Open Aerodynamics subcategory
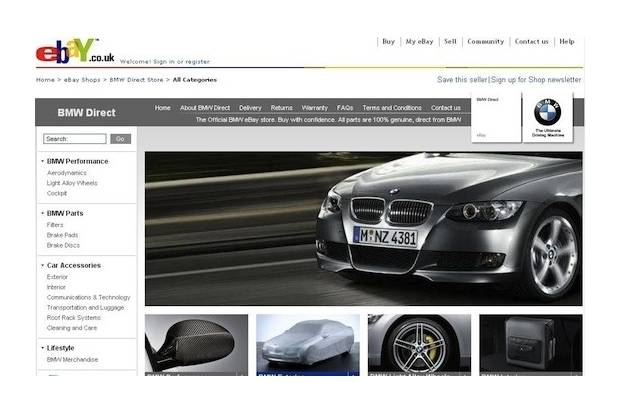 tap(66, 173)
